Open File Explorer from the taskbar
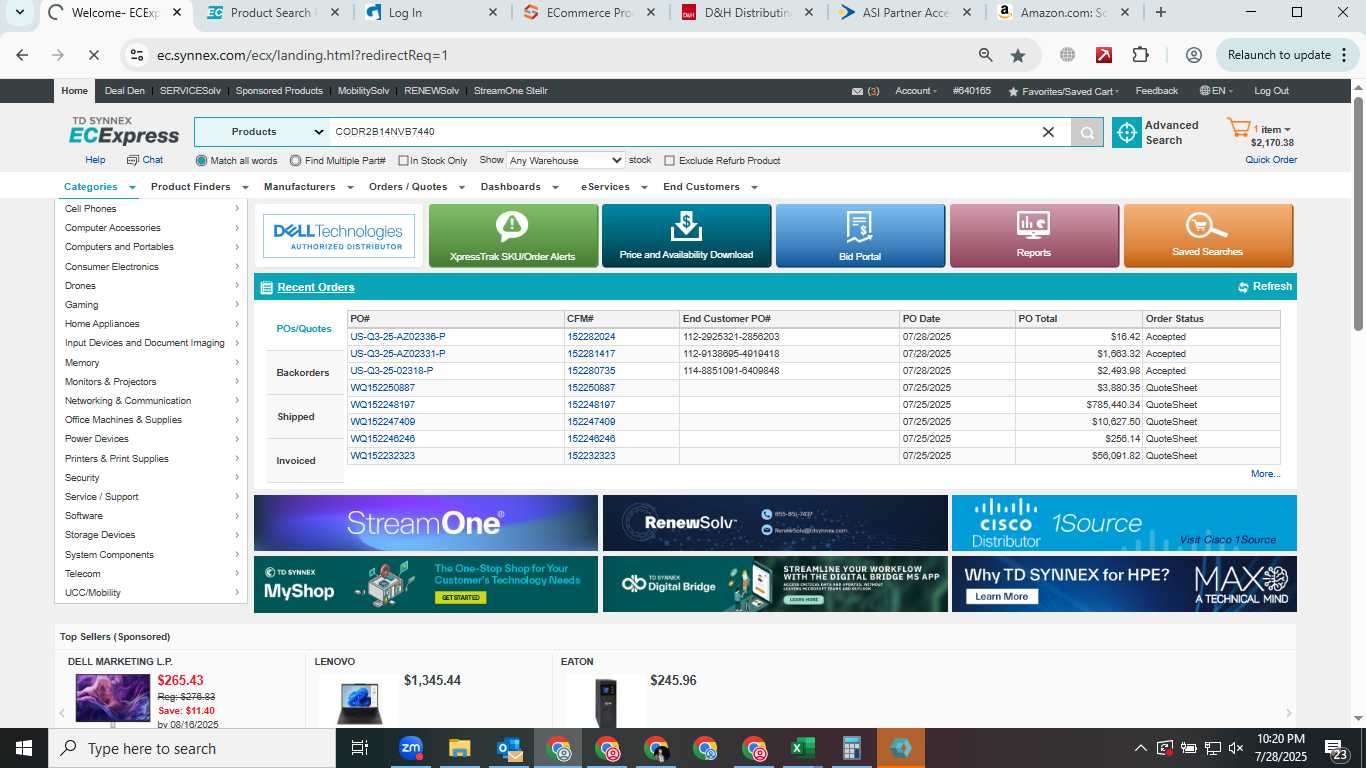Viewport: 1366px width, 768px height. click(x=460, y=748)
